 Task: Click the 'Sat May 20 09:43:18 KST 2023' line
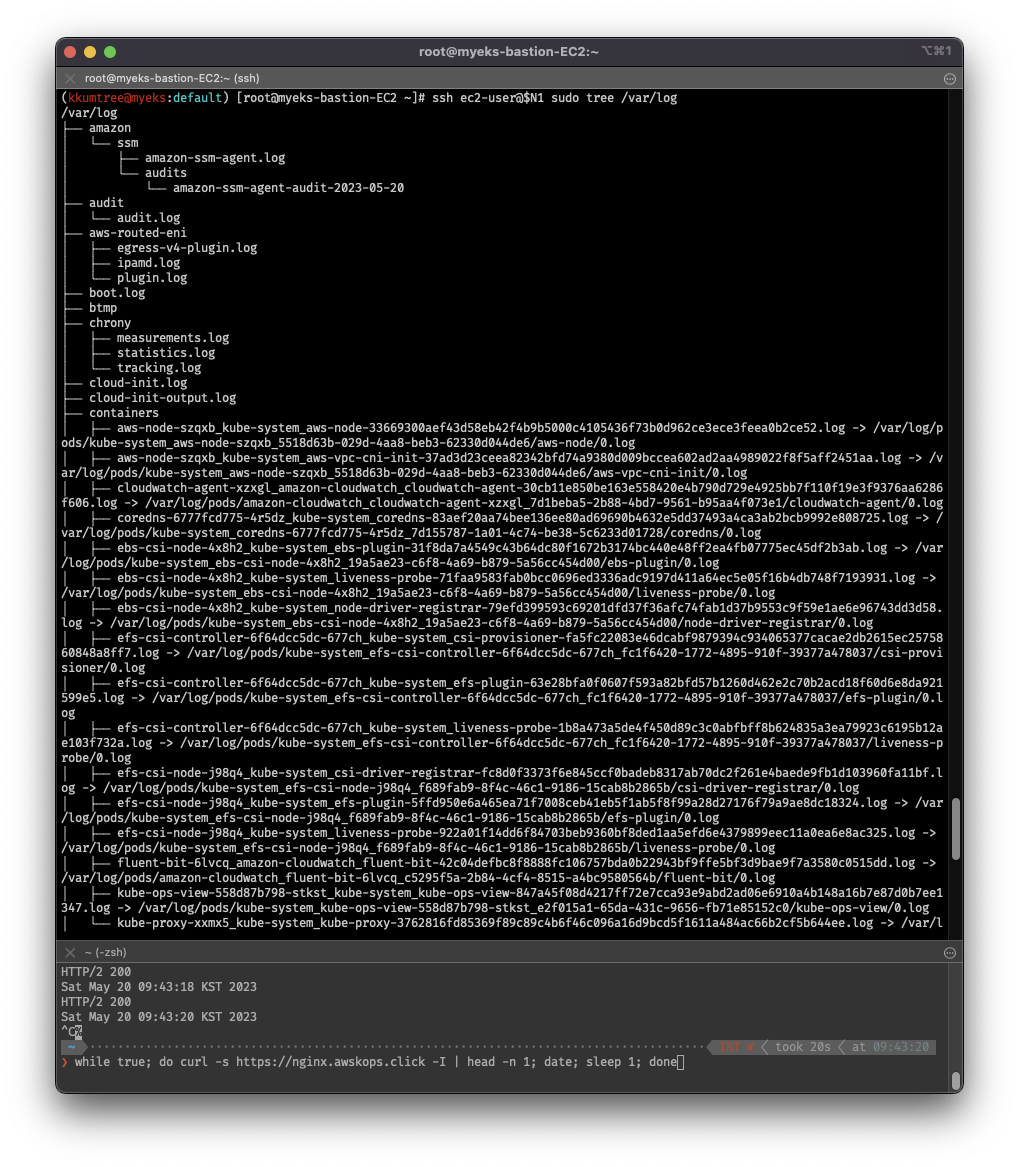pyautogui.click(x=159, y=987)
